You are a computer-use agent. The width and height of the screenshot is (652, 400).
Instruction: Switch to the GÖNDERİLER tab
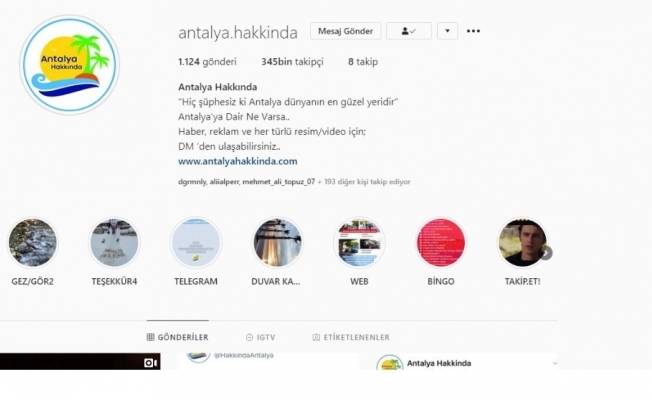[x=178, y=337]
